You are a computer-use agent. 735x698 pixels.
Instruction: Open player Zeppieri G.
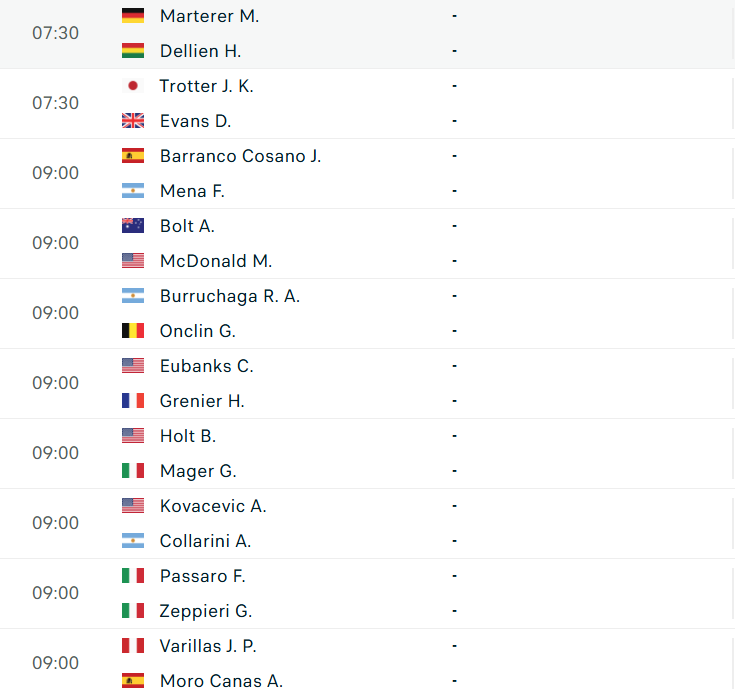pos(205,611)
